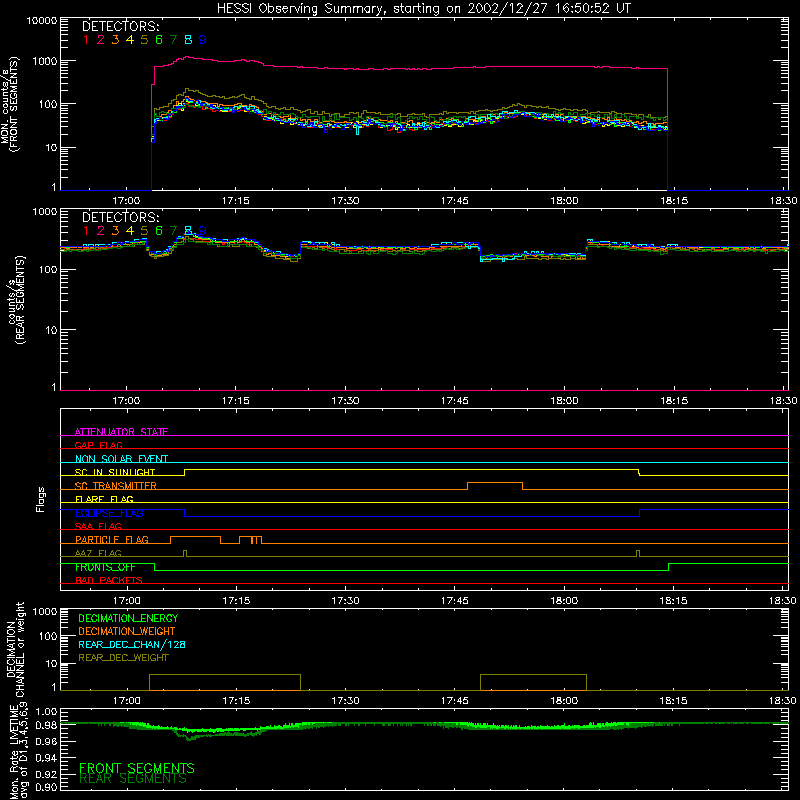Select cyan detector number 8 in front segments legend
The image size is (800, 800).
pos(188,40)
